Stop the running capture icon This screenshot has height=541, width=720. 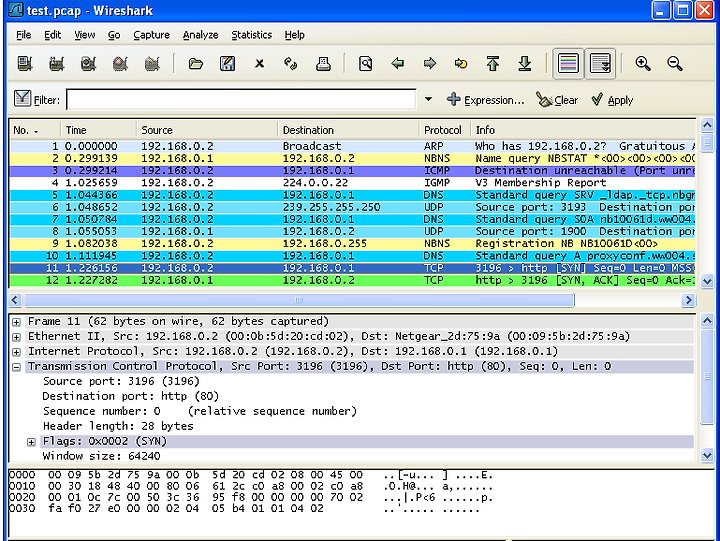point(120,63)
